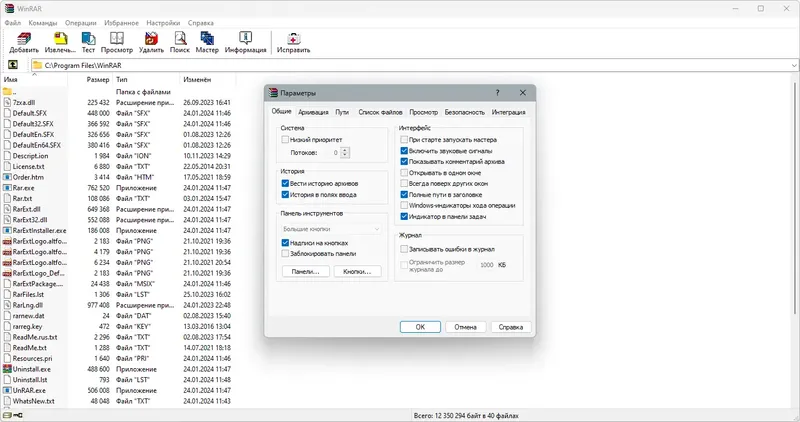This screenshot has height=422, width=800.
Task: Open the Просмотр (View) toolbar icon
Action: (117, 42)
